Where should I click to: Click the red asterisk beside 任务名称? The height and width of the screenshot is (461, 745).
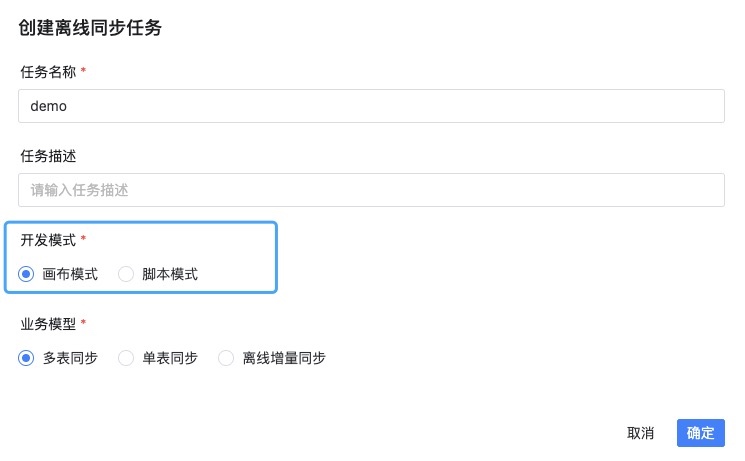tap(83, 72)
